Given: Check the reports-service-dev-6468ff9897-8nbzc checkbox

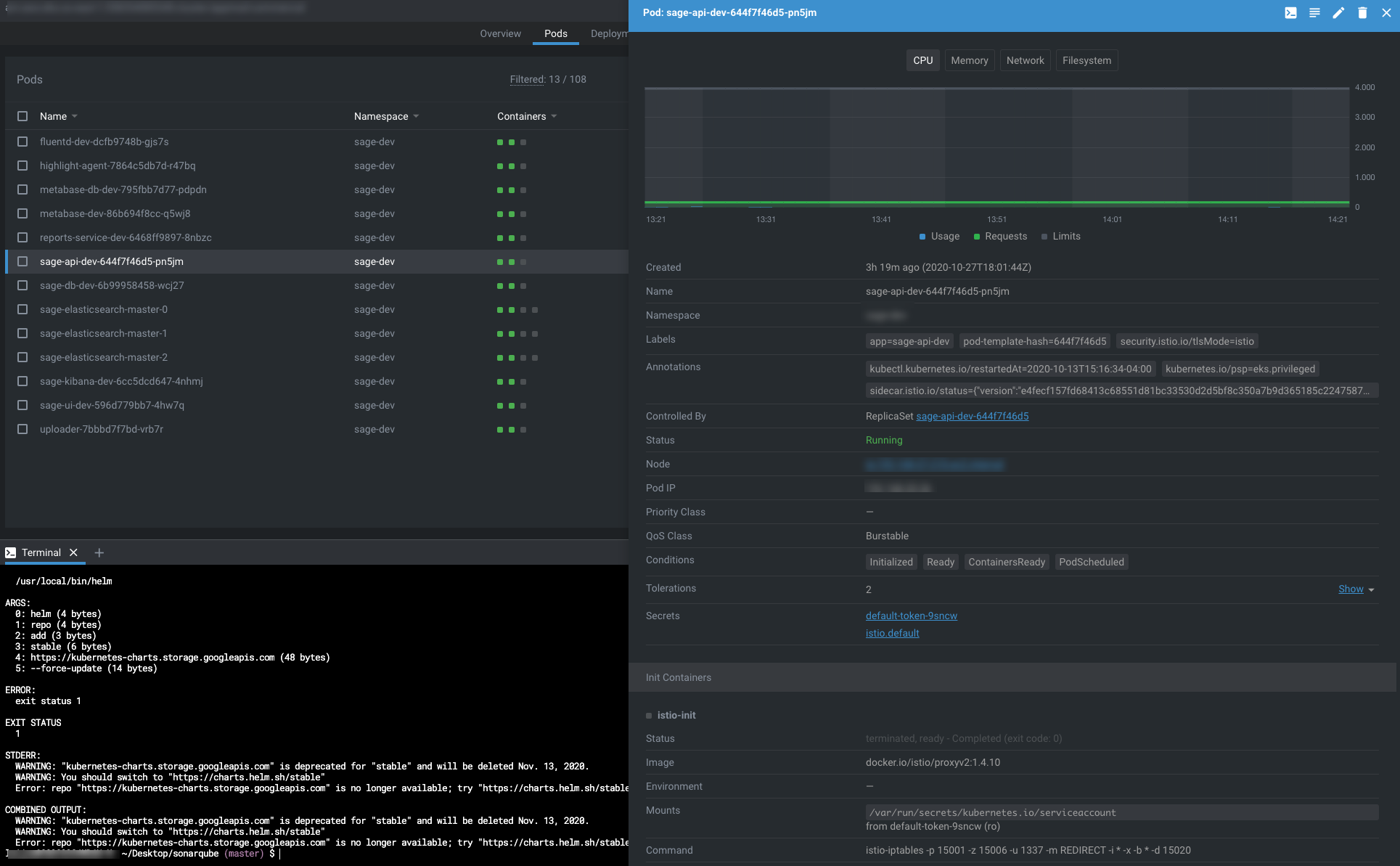Looking at the screenshot, I should tap(22, 237).
